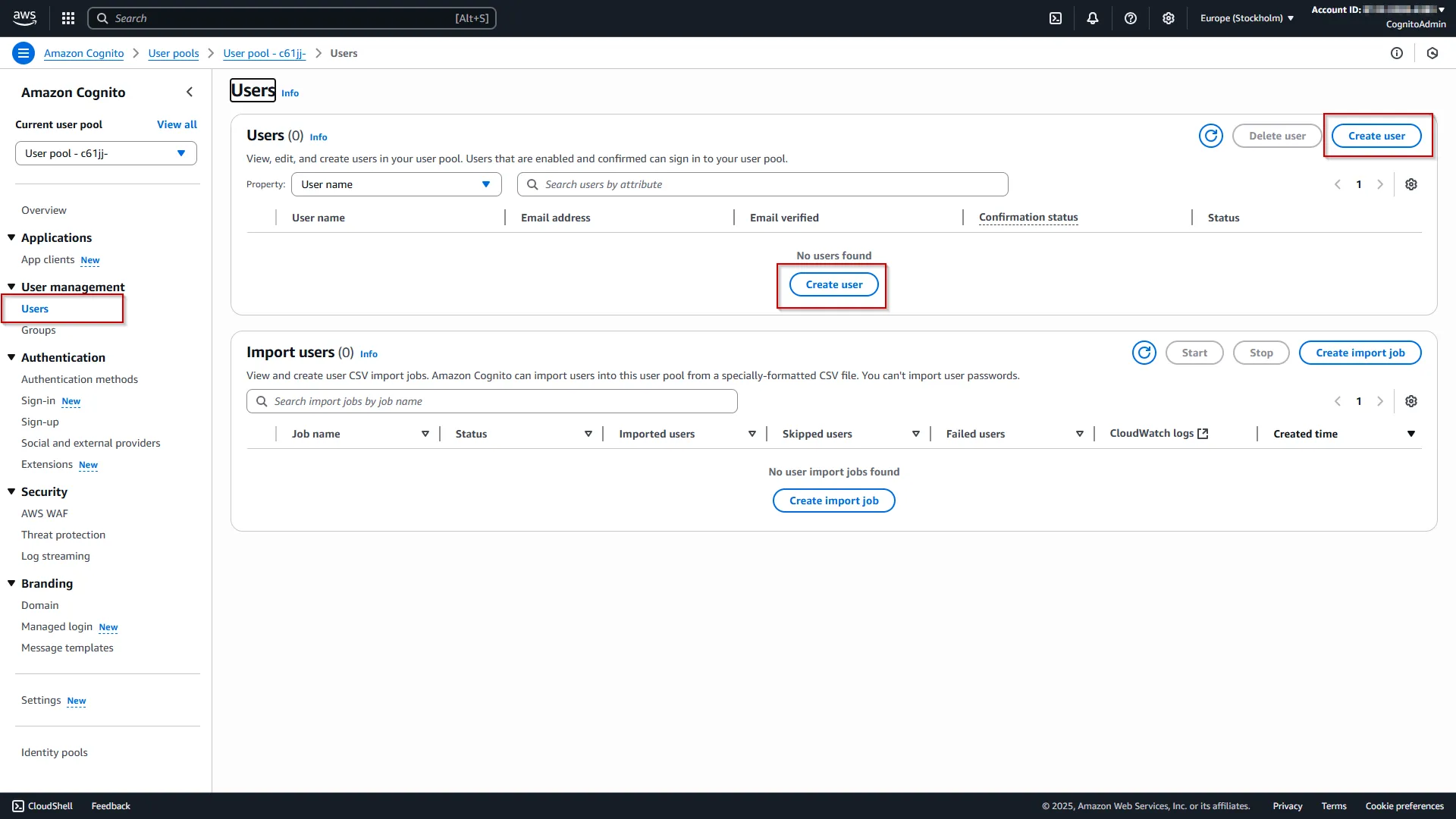Open the help question mark icon
Screen dimensions: 1456x819
tap(1131, 18)
